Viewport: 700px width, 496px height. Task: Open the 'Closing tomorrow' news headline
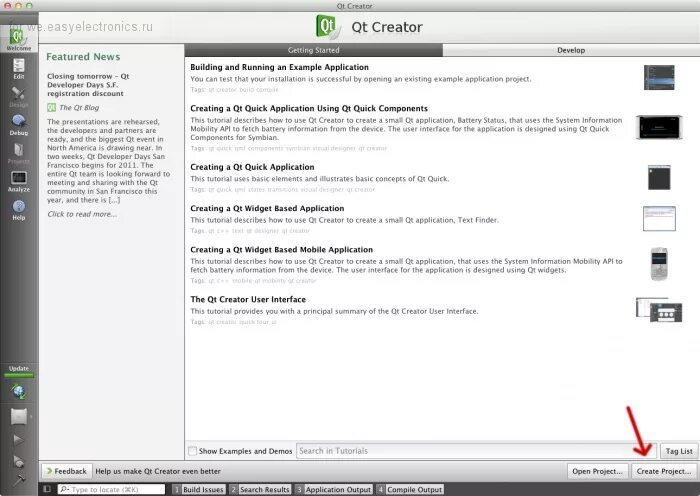click(88, 85)
